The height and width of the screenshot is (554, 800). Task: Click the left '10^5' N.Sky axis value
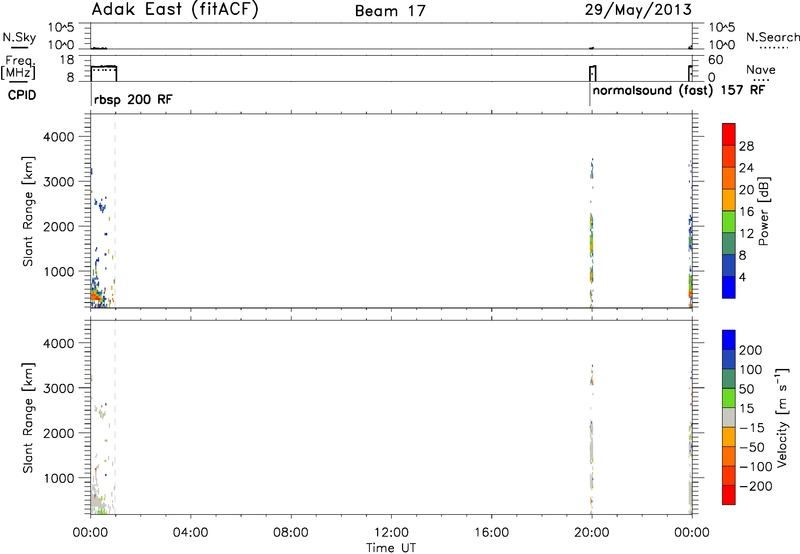pos(61,27)
